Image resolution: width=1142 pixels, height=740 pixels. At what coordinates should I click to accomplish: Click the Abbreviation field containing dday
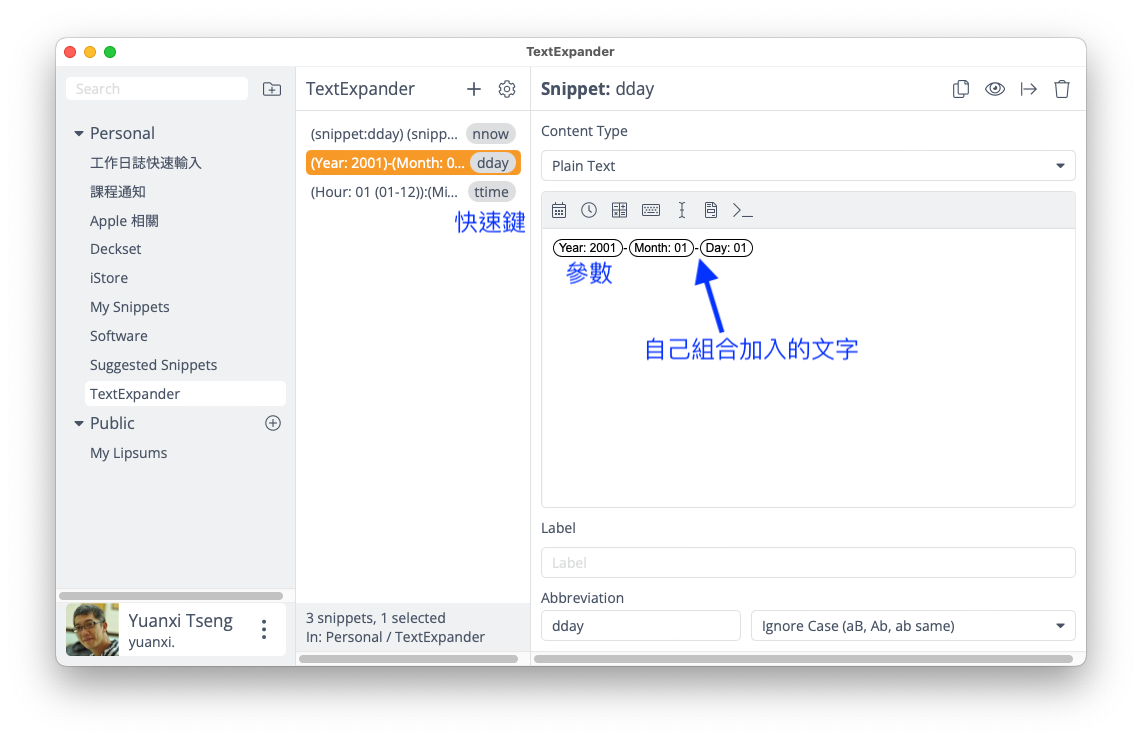[640, 626]
